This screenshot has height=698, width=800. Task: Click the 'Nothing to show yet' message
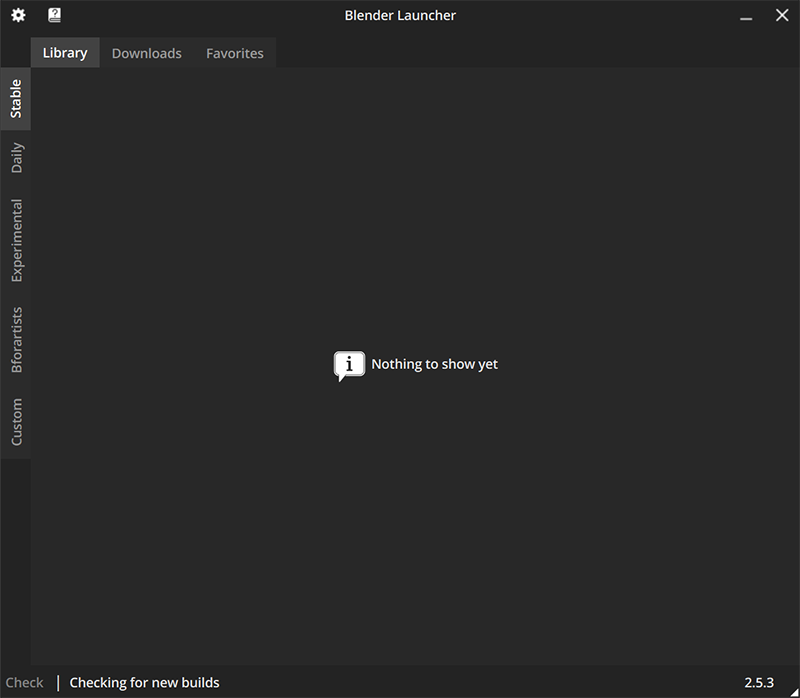click(434, 364)
